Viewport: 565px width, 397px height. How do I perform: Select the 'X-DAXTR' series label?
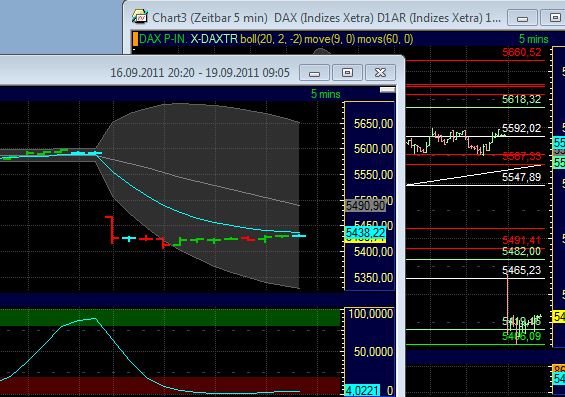[214, 39]
